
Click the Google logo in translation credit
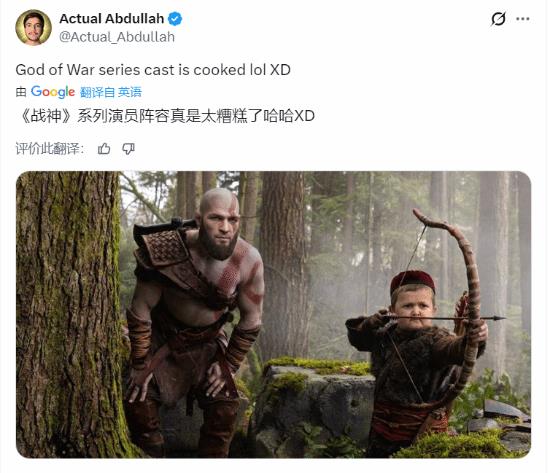[53, 92]
